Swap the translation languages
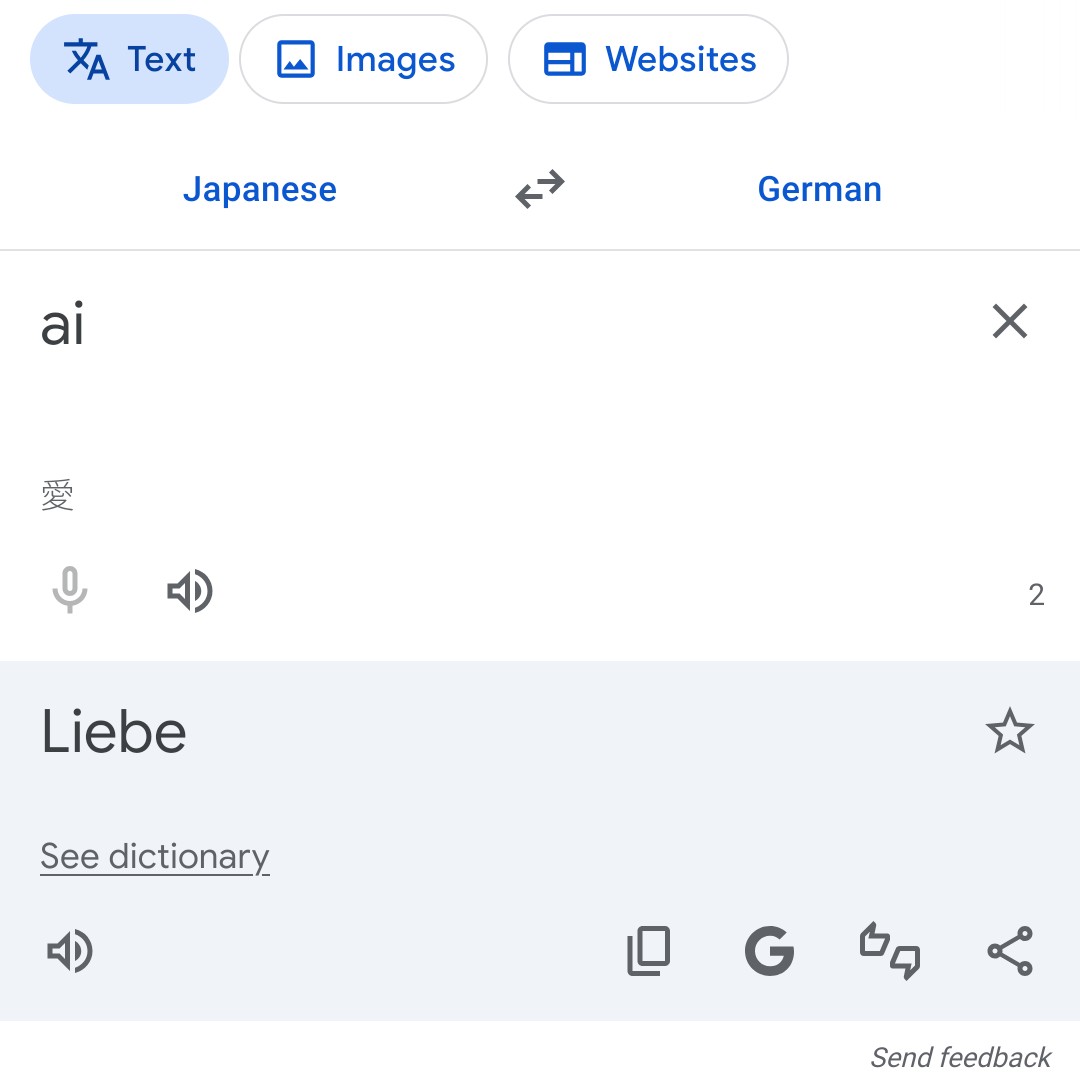The height and width of the screenshot is (1080, 1080). 540,190
